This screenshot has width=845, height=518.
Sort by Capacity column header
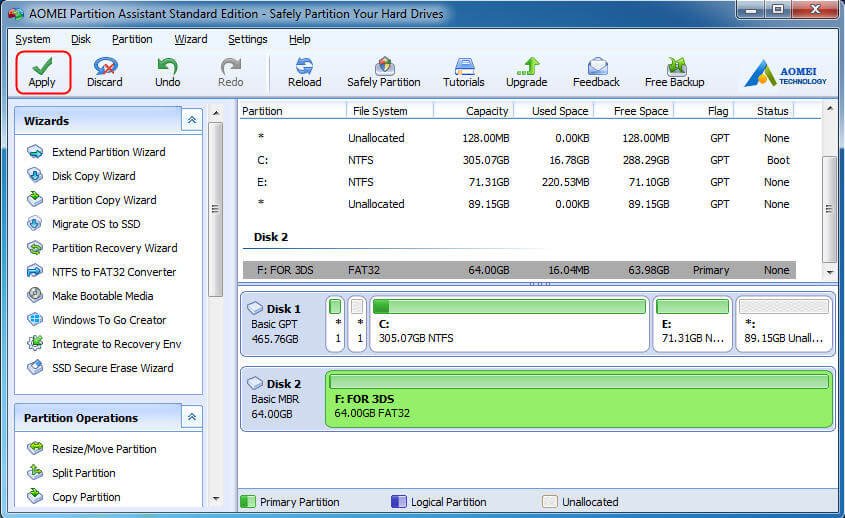473,111
